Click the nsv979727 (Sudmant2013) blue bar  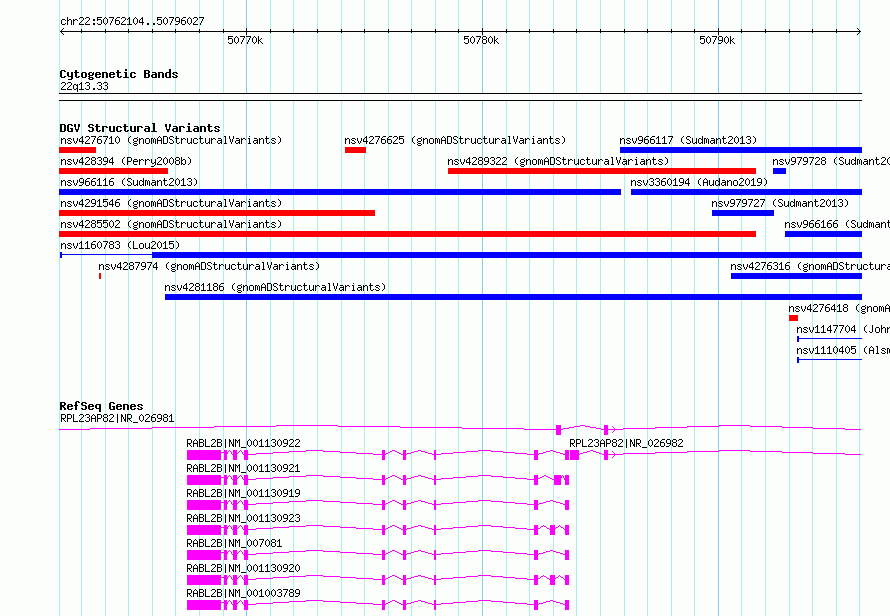[742, 213]
